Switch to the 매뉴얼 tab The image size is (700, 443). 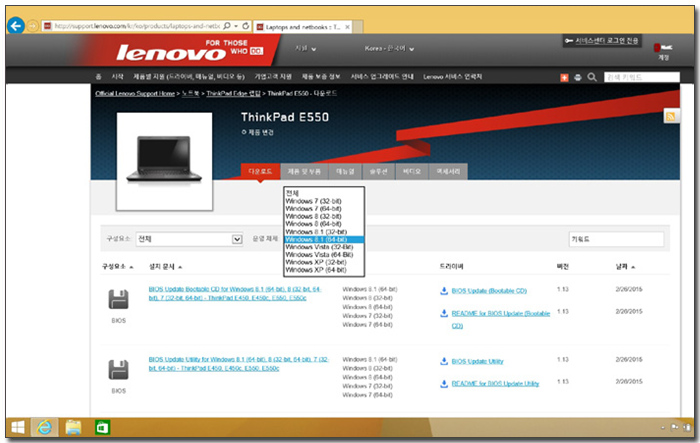(x=345, y=171)
